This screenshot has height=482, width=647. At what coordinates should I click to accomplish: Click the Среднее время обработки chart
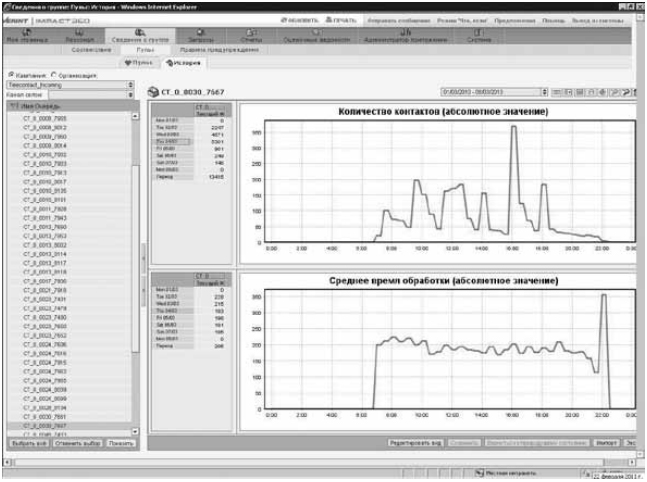pos(438,352)
